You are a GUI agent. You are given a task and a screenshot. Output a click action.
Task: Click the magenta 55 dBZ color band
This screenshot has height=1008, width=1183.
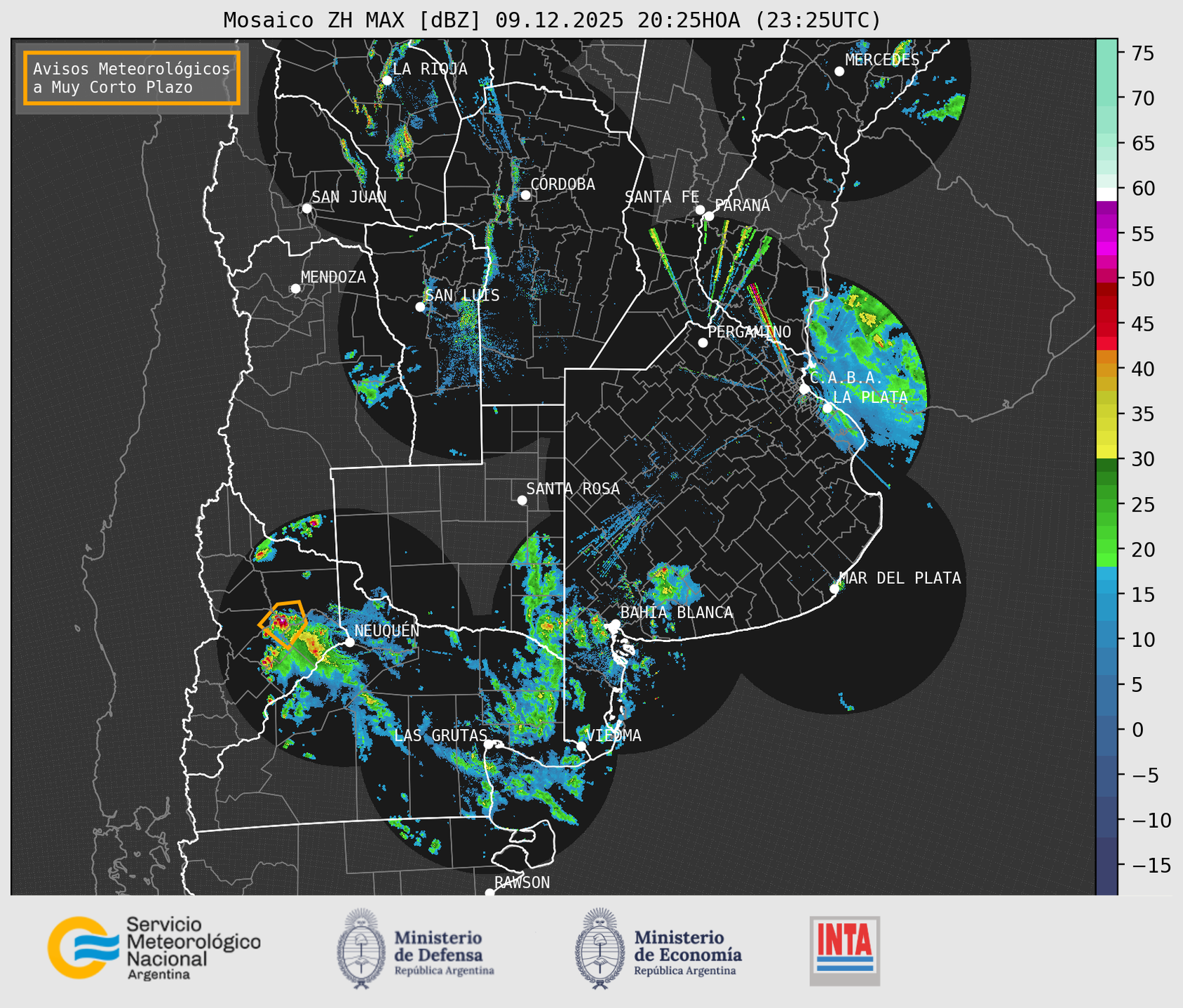pyautogui.click(x=1106, y=235)
